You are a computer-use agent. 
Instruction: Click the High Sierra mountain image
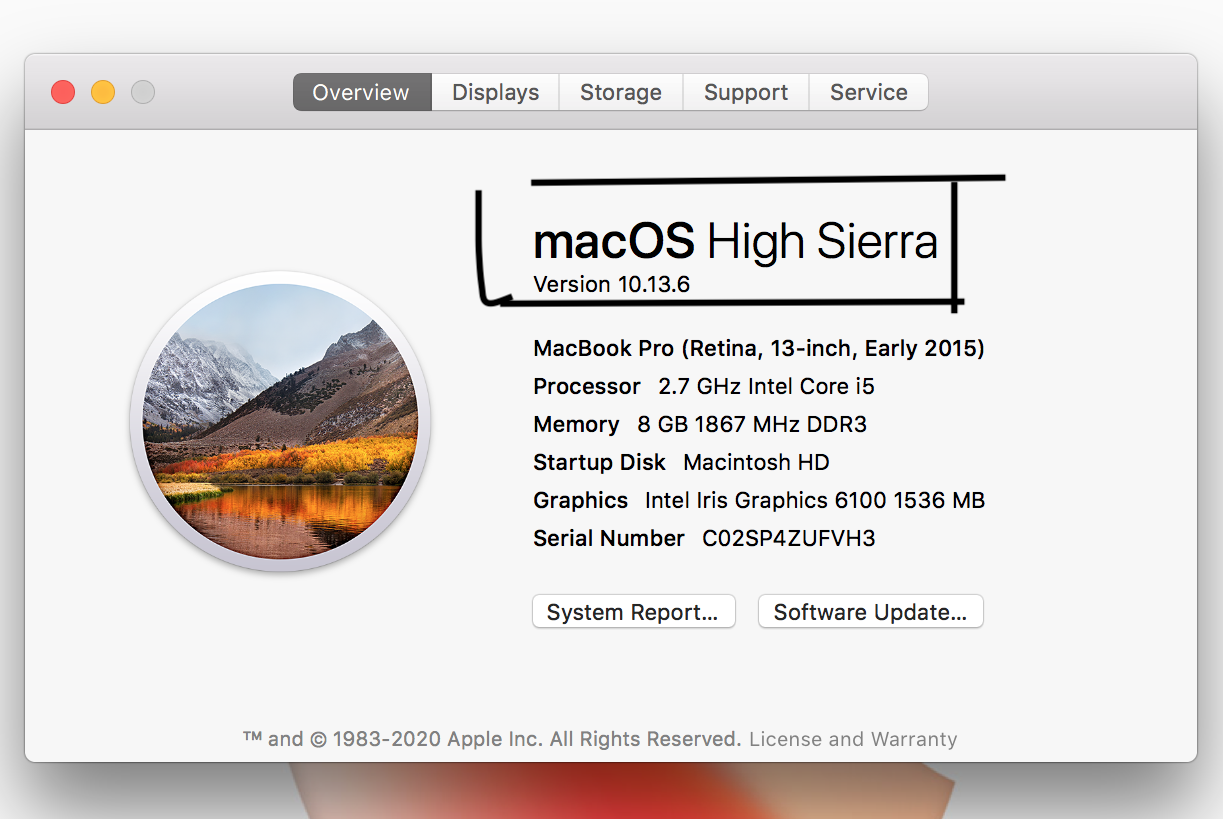280,421
